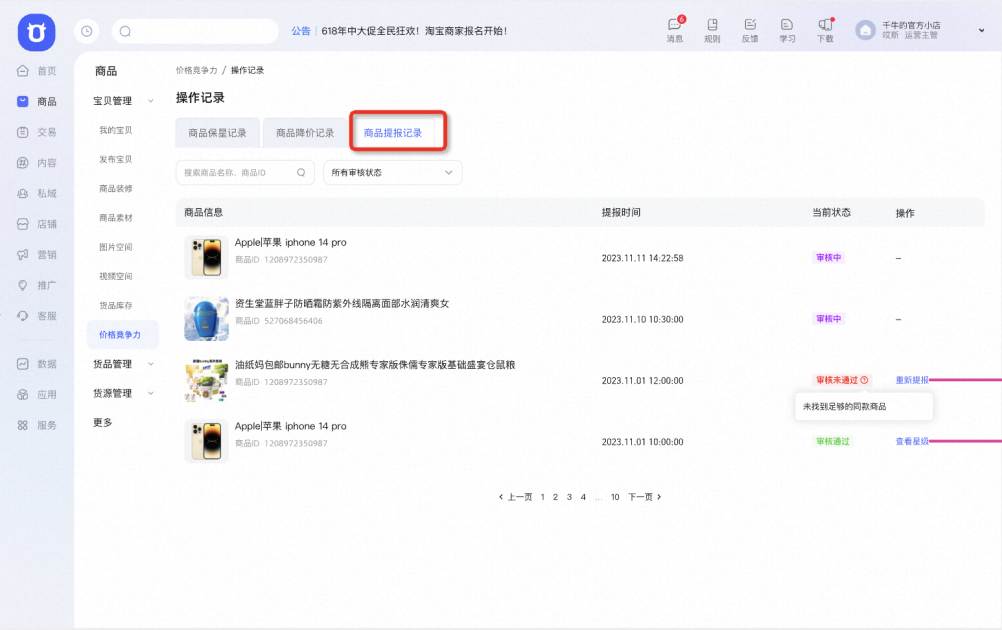This screenshot has height=630, width=1002.
Task: Expand the 货品管理 section
Action: (151, 364)
